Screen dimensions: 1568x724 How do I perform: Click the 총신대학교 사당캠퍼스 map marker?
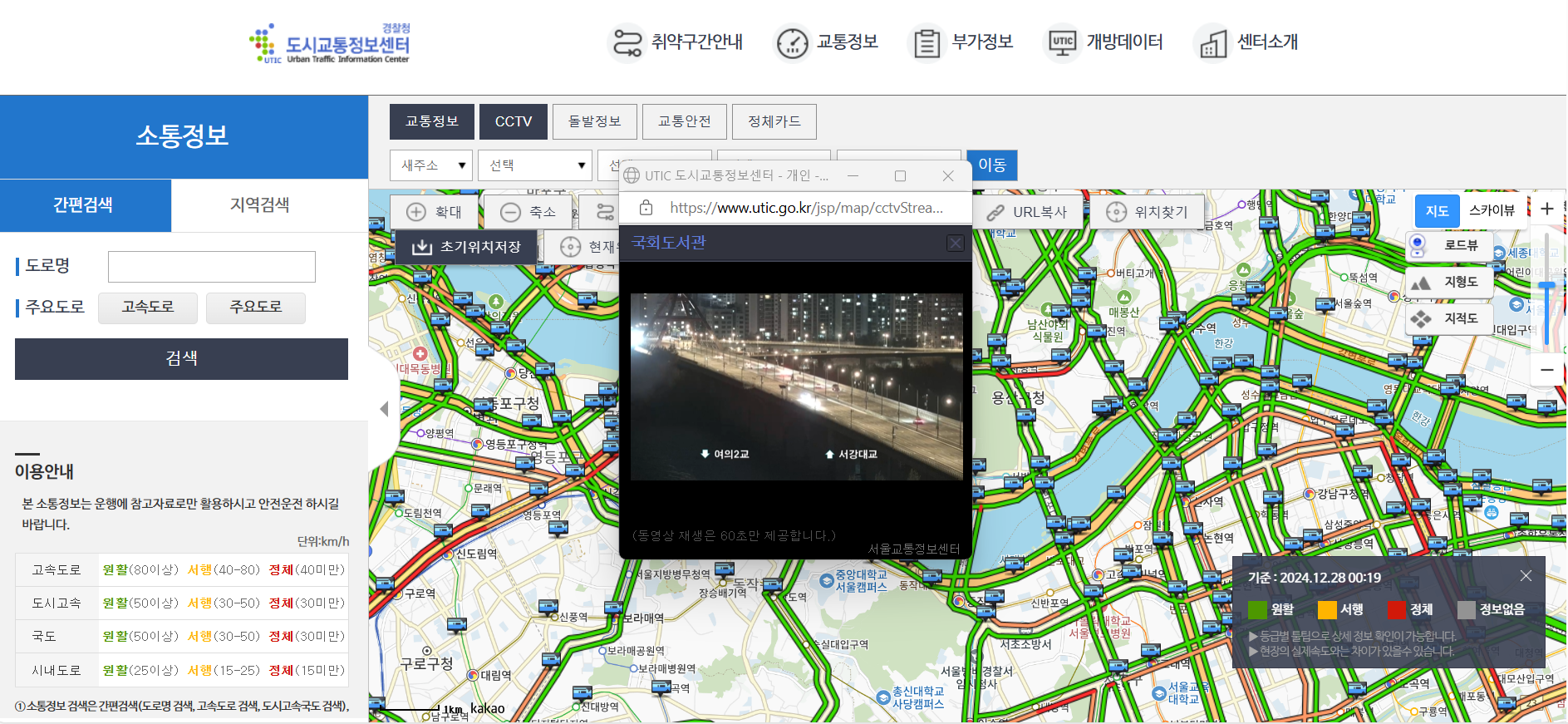(x=883, y=697)
